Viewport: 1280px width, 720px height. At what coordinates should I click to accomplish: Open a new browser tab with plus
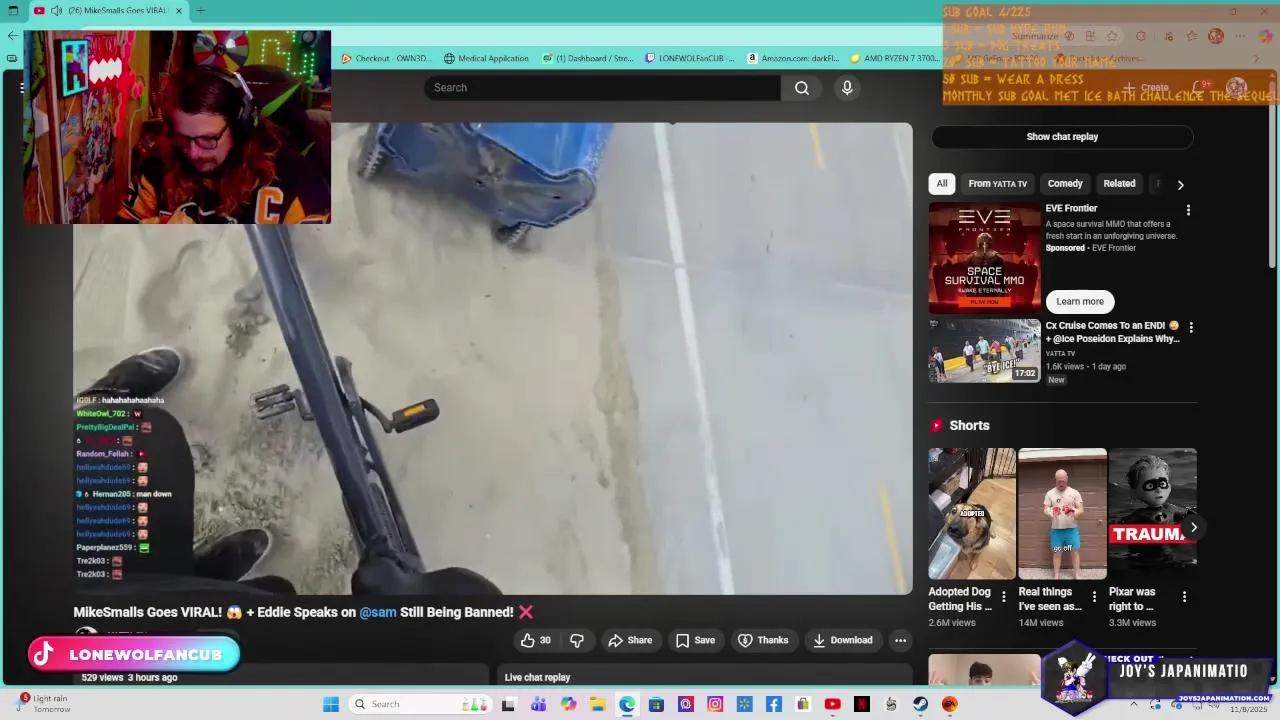(x=200, y=11)
